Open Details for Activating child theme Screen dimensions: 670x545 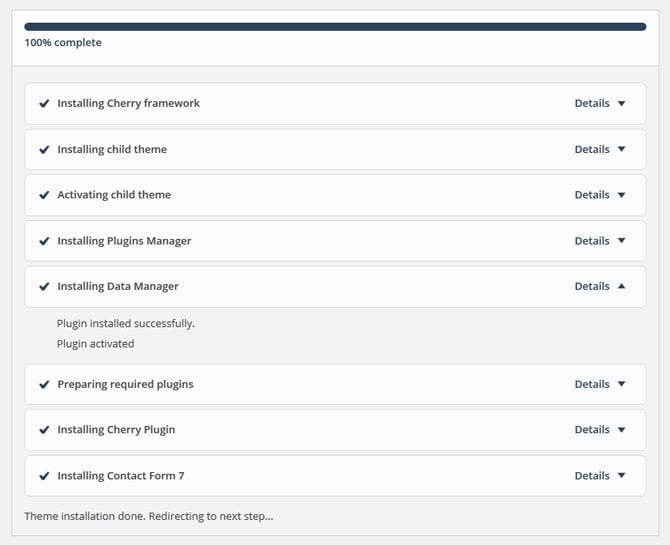tap(592, 195)
